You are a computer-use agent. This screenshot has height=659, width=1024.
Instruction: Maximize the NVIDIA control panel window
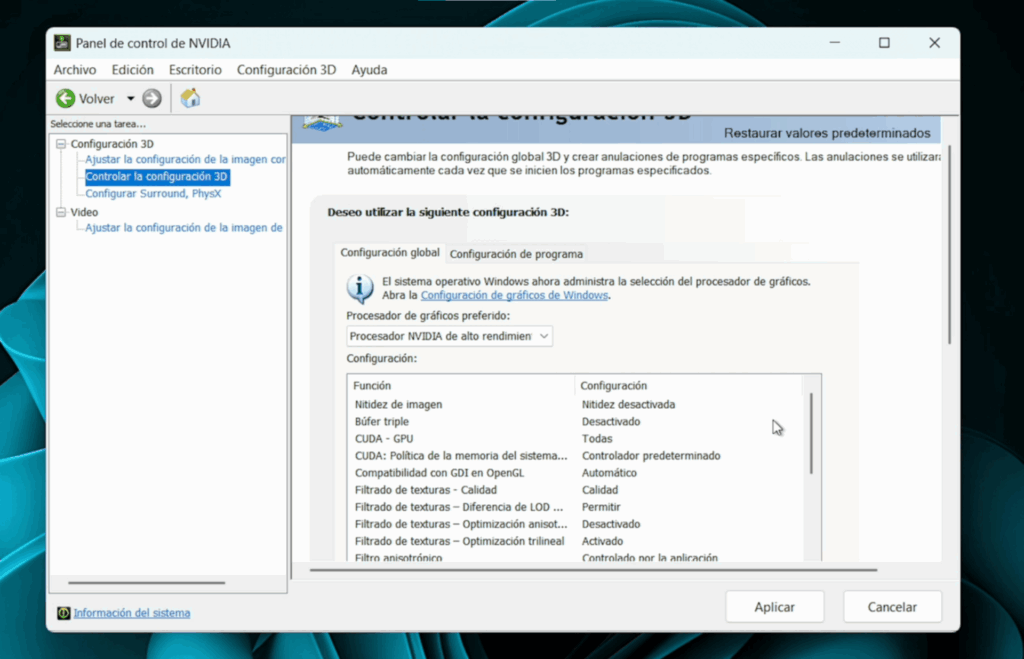[x=884, y=43]
